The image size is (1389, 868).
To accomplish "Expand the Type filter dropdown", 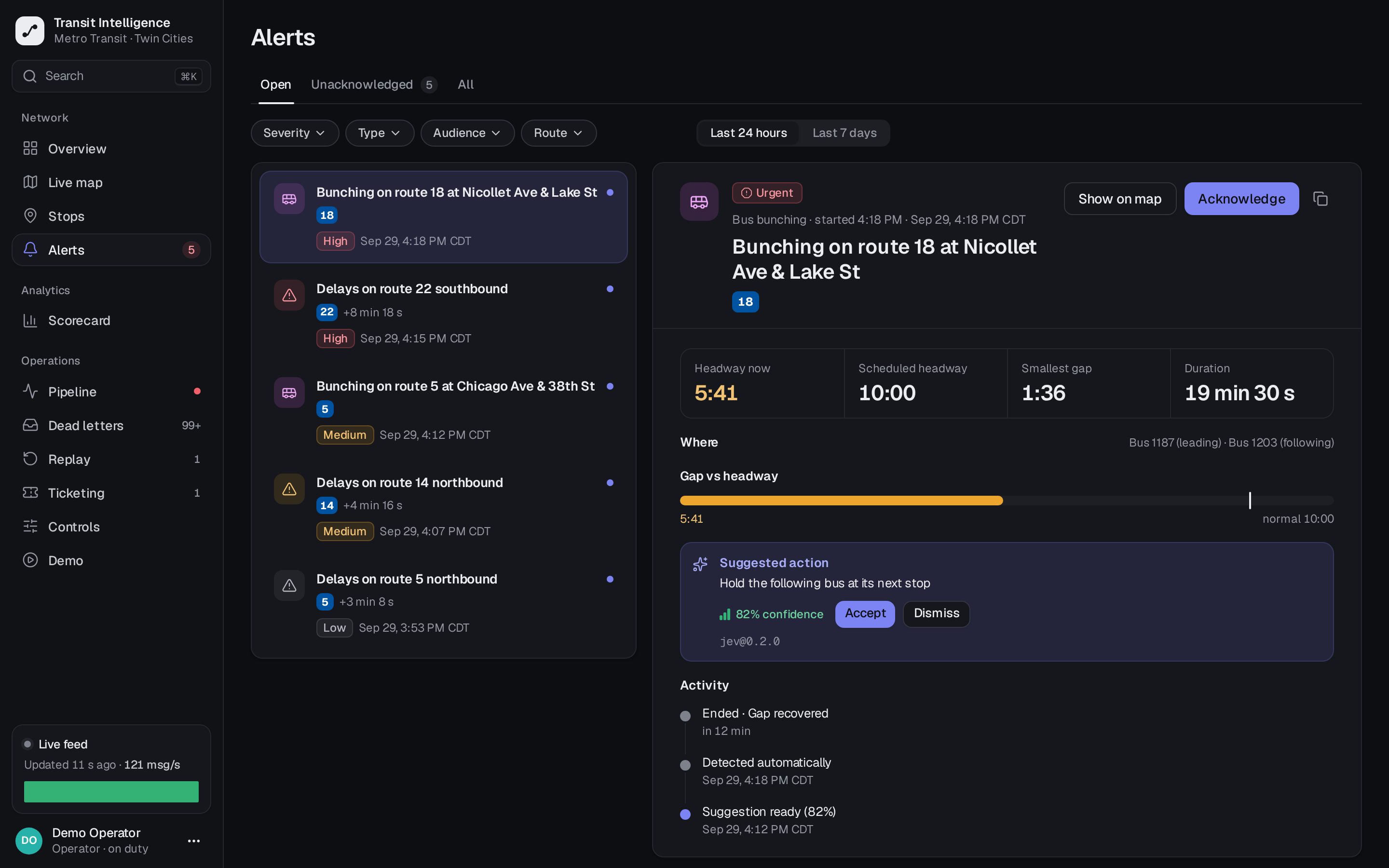I will click(x=380, y=133).
